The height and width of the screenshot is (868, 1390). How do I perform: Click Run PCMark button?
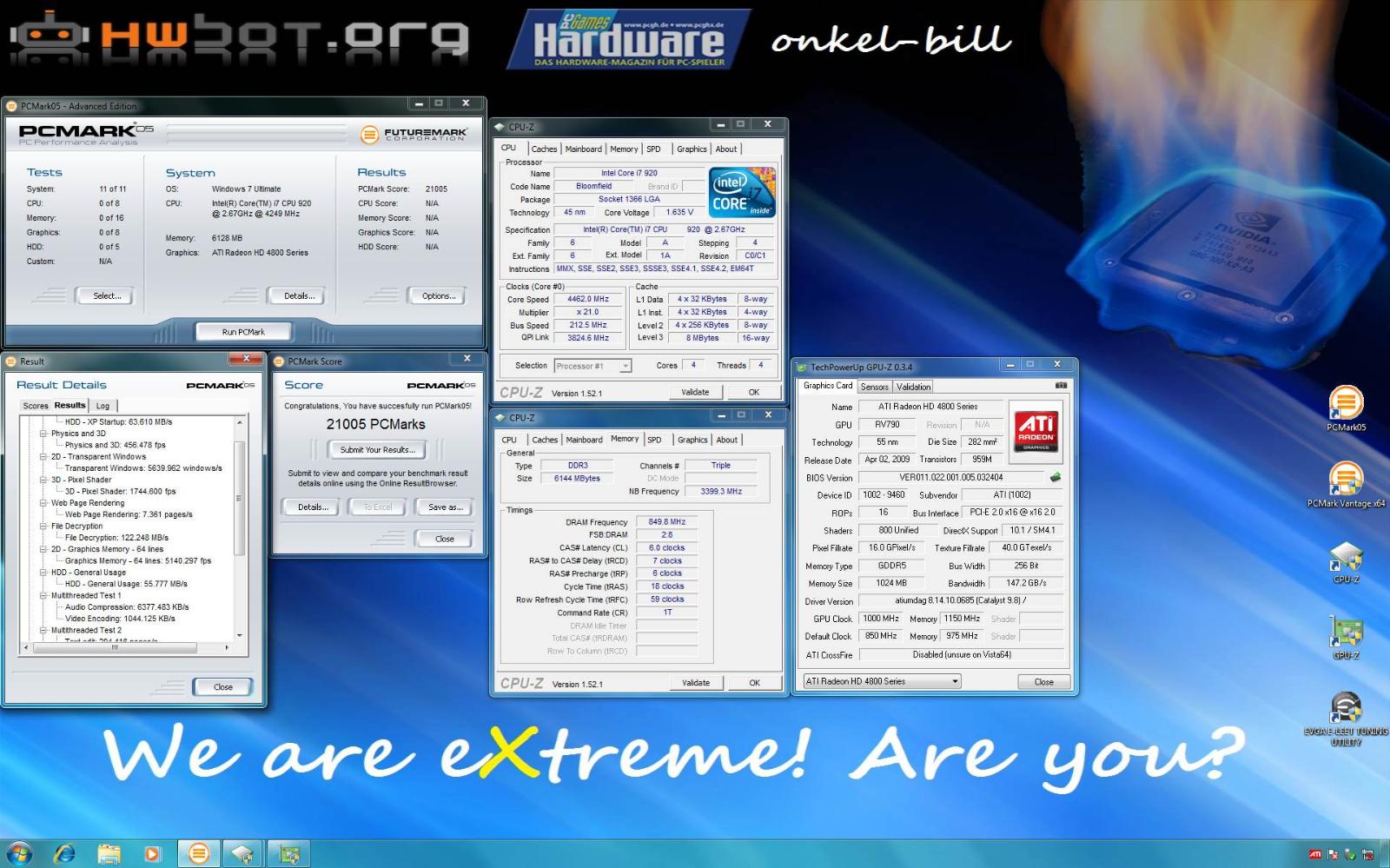[x=243, y=332]
